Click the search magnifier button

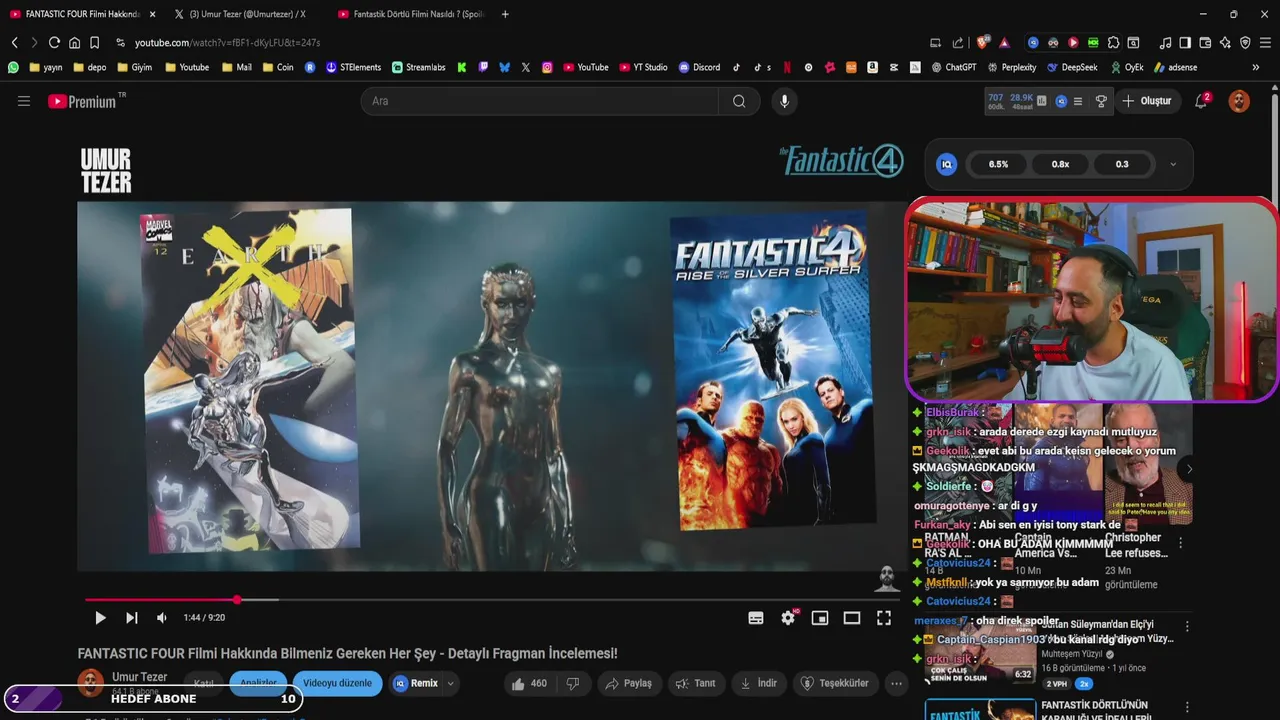(x=739, y=101)
